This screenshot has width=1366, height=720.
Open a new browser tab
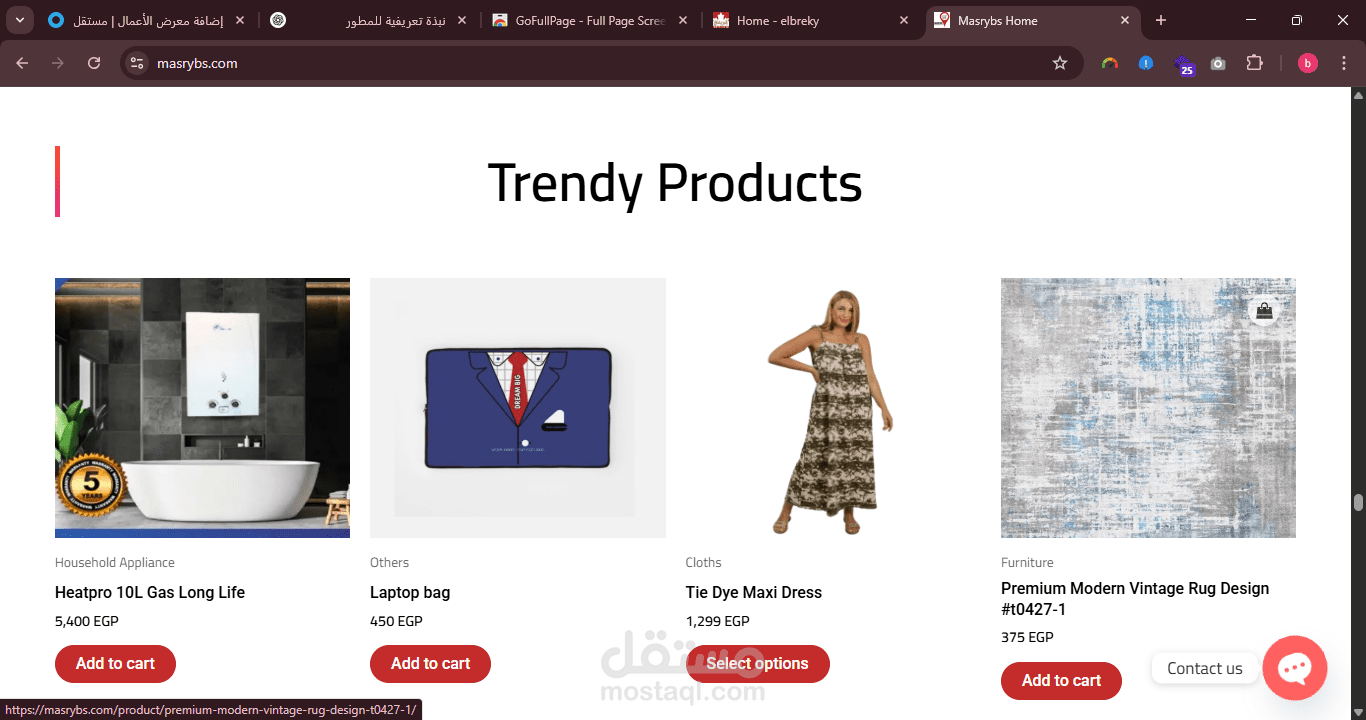pyautogui.click(x=1161, y=20)
